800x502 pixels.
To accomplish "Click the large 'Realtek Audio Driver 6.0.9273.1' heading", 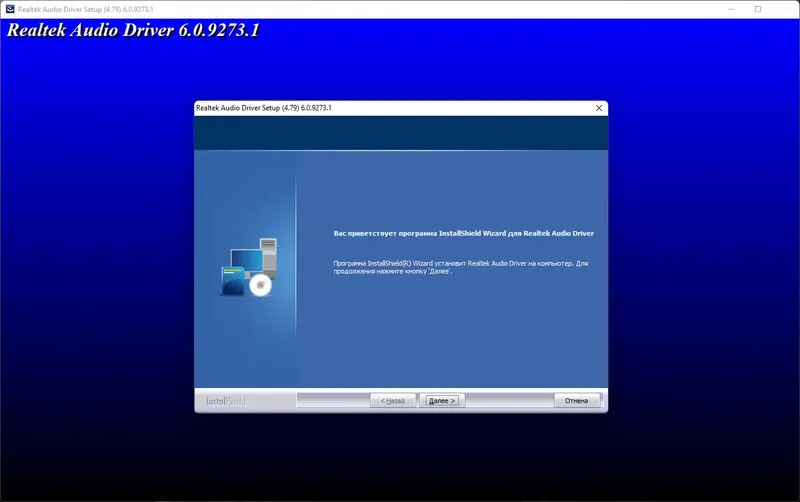I will [133, 30].
